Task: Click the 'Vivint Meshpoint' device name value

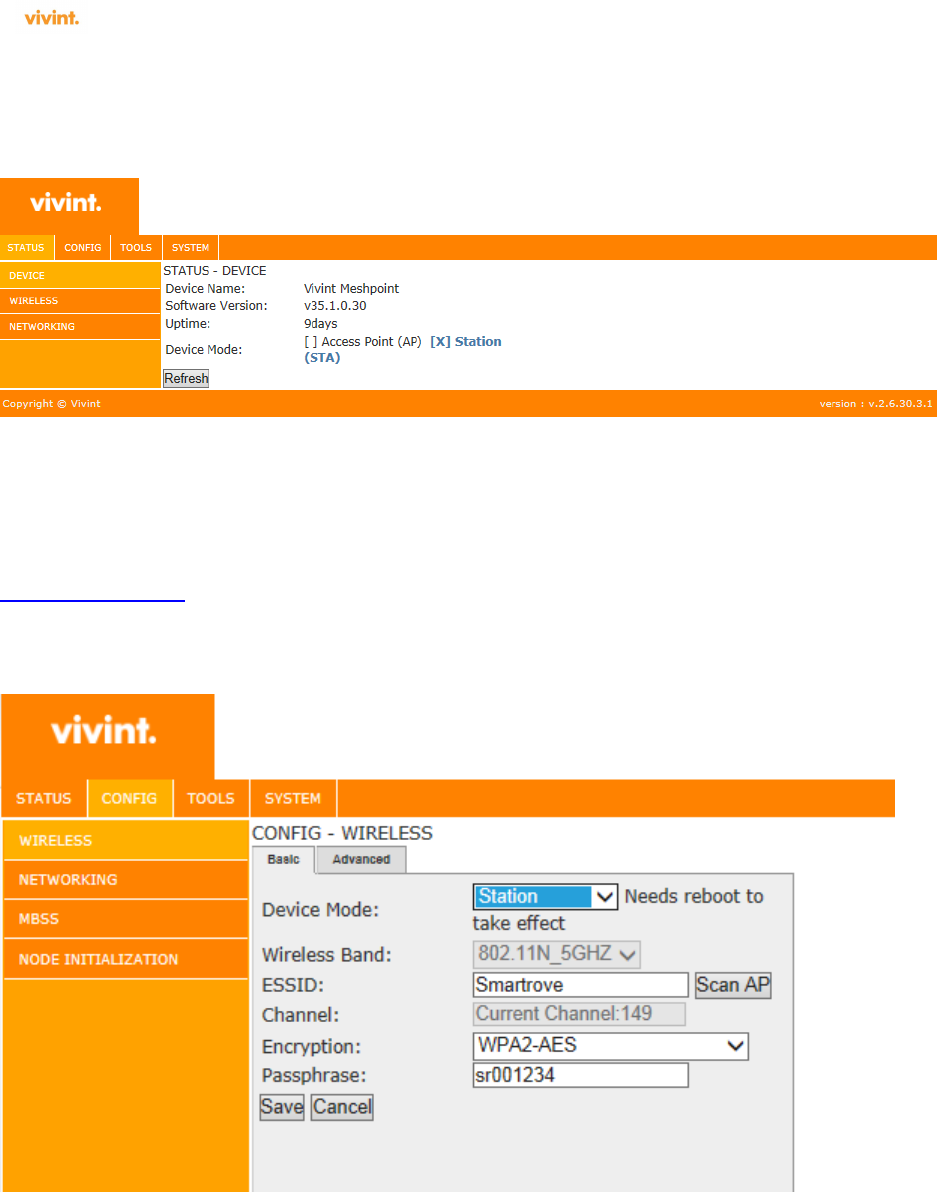Action: (x=351, y=289)
